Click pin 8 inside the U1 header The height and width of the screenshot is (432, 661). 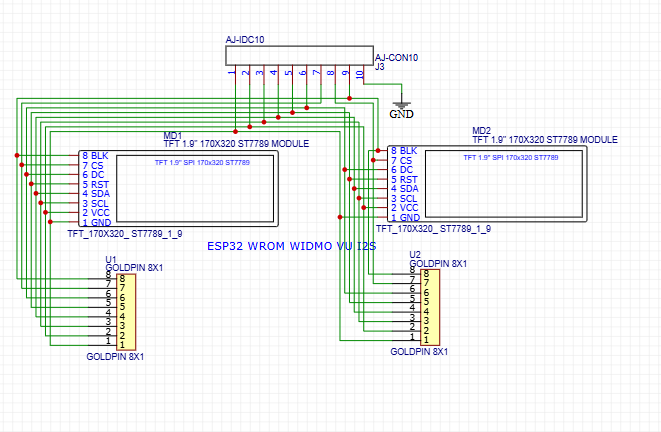[x=122, y=279]
